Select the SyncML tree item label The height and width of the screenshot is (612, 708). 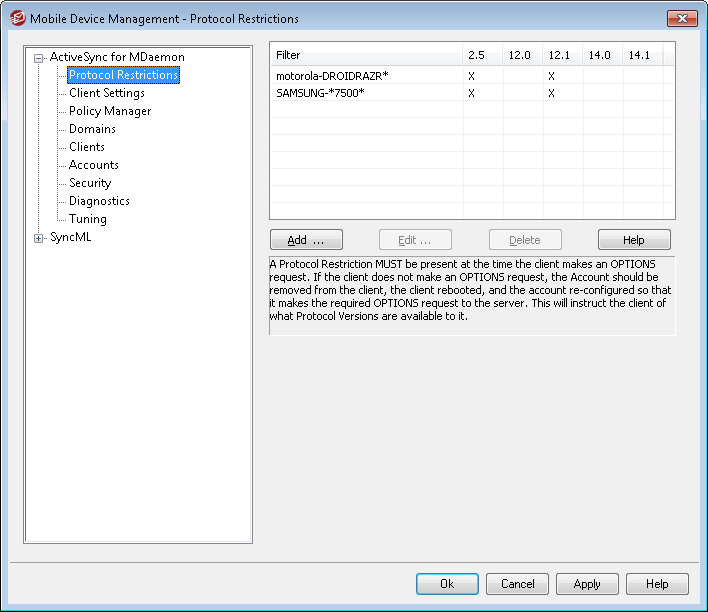tap(70, 237)
